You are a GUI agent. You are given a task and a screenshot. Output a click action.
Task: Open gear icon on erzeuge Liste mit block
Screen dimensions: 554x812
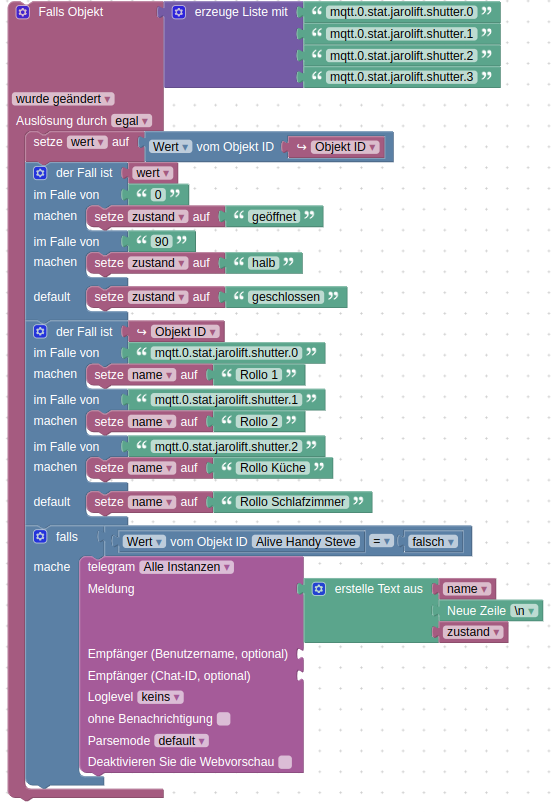[179, 12]
